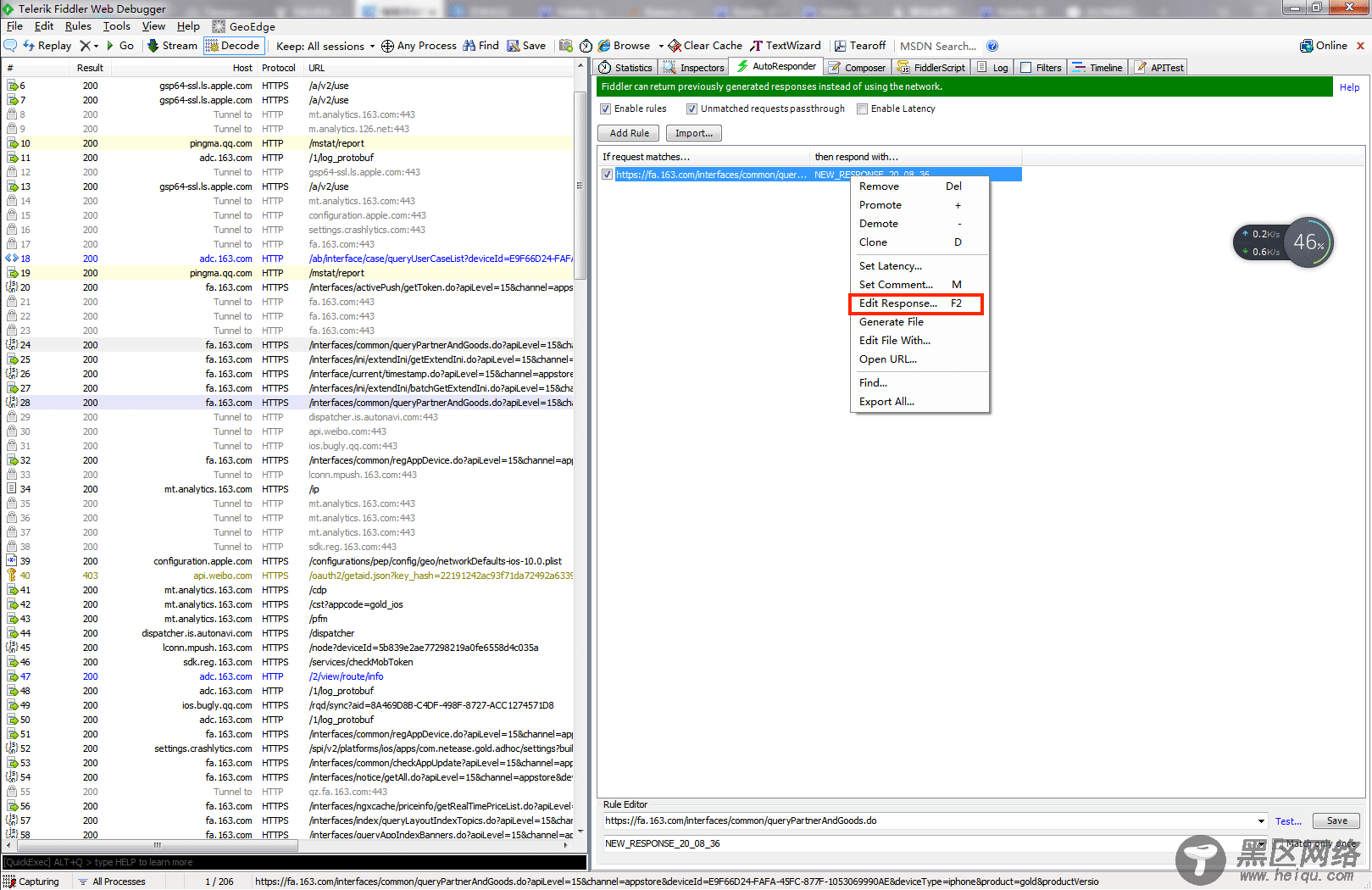Click the blue help icon beside MSDN Search
The width and height of the screenshot is (1372, 890).
point(992,46)
